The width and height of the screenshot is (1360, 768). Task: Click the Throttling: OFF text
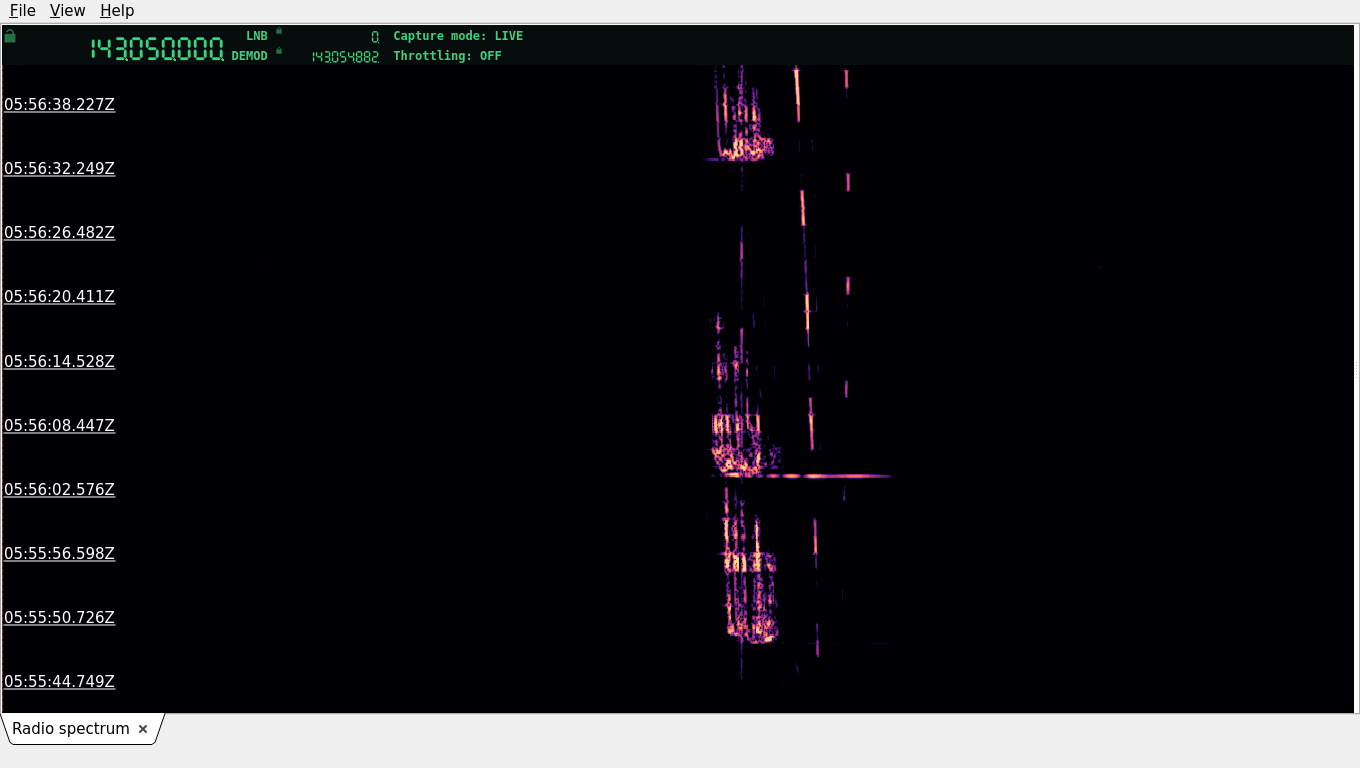click(447, 56)
